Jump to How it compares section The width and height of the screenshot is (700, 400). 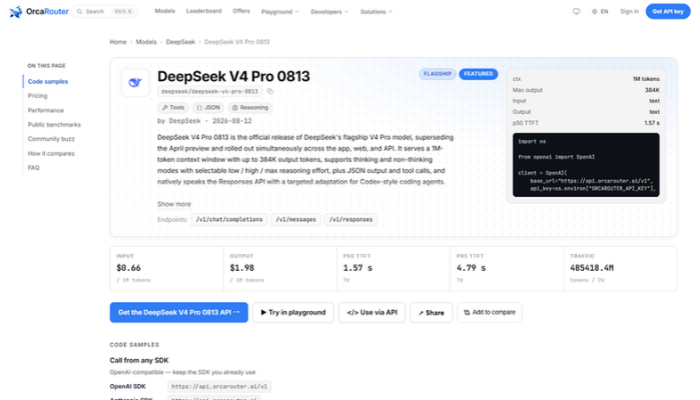(x=51, y=154)
